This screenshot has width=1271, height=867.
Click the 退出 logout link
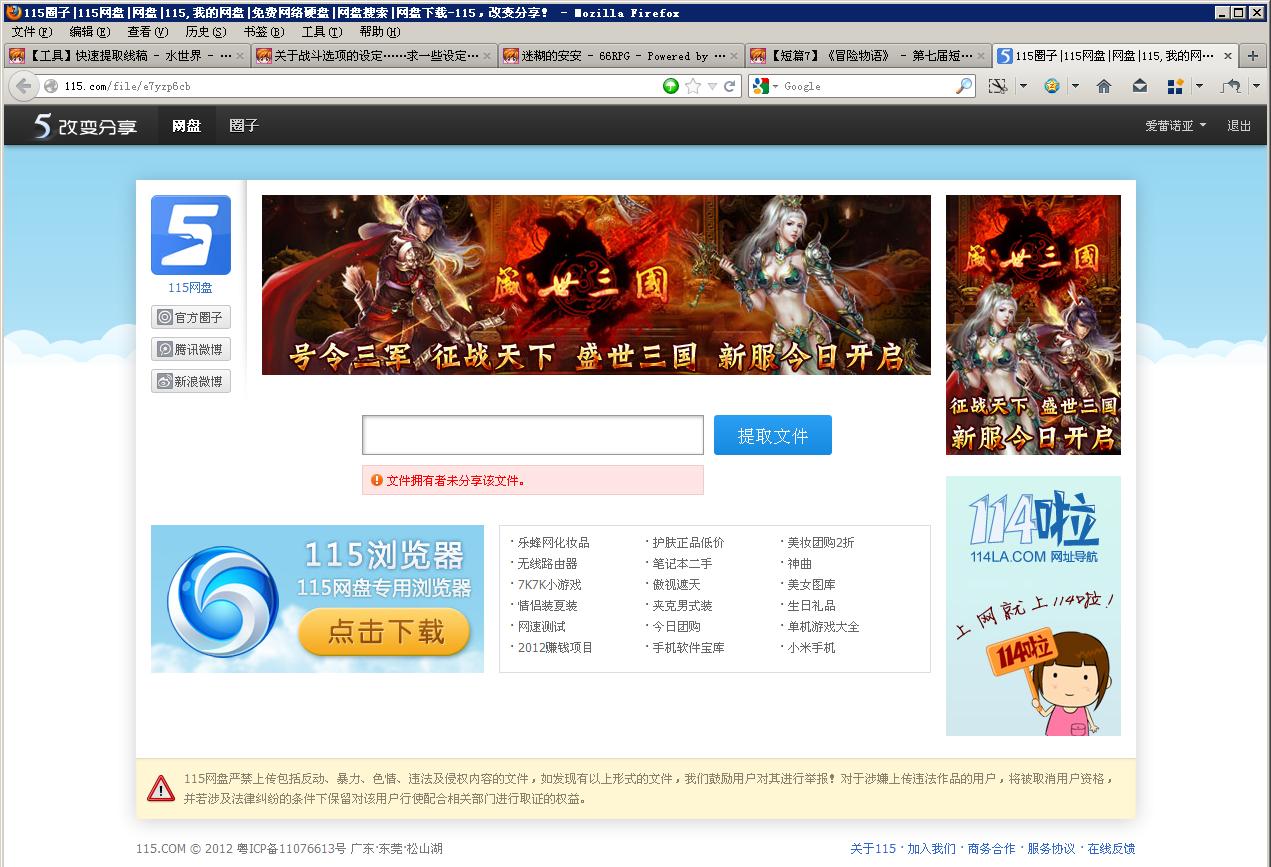click(x=1239, y=126)
